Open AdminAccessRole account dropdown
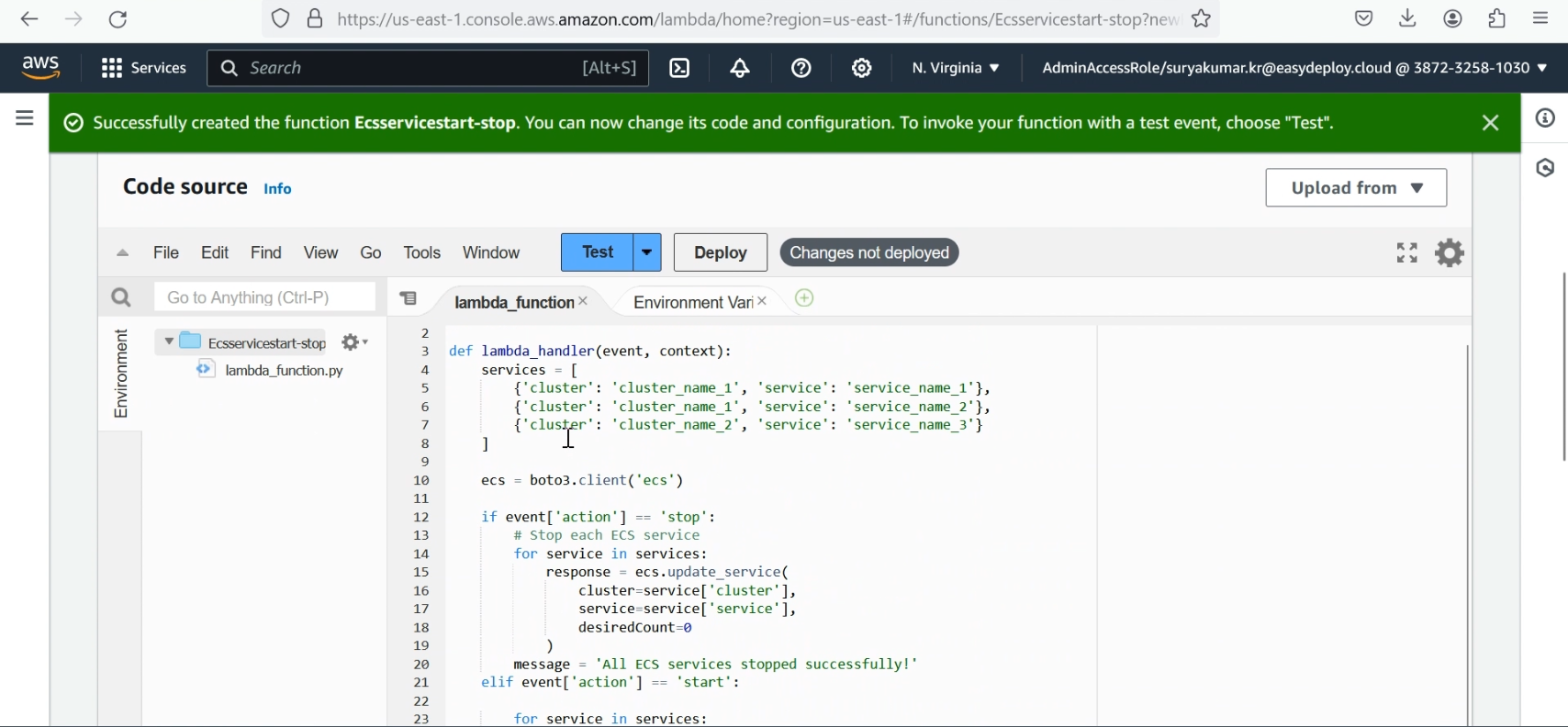The width and height of the screenshot is (1568, 727). point(1294,68)
